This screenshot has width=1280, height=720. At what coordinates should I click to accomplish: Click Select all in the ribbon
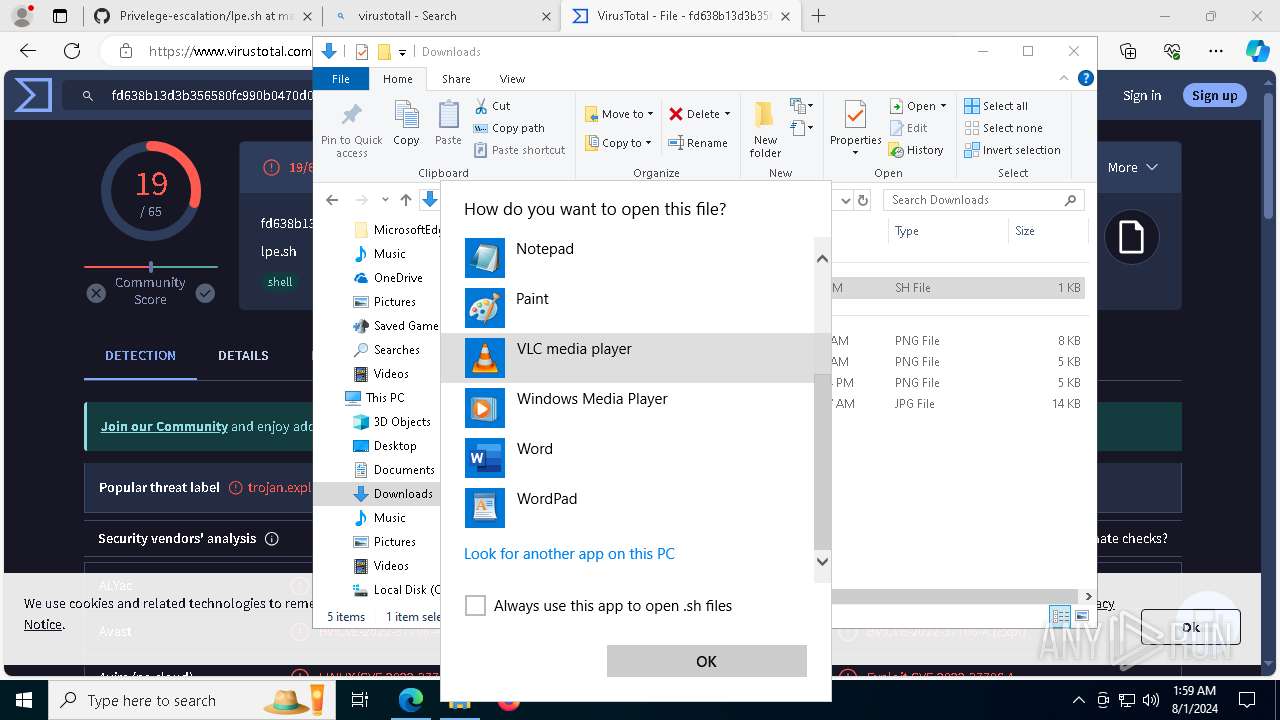[x=996, y=106]
